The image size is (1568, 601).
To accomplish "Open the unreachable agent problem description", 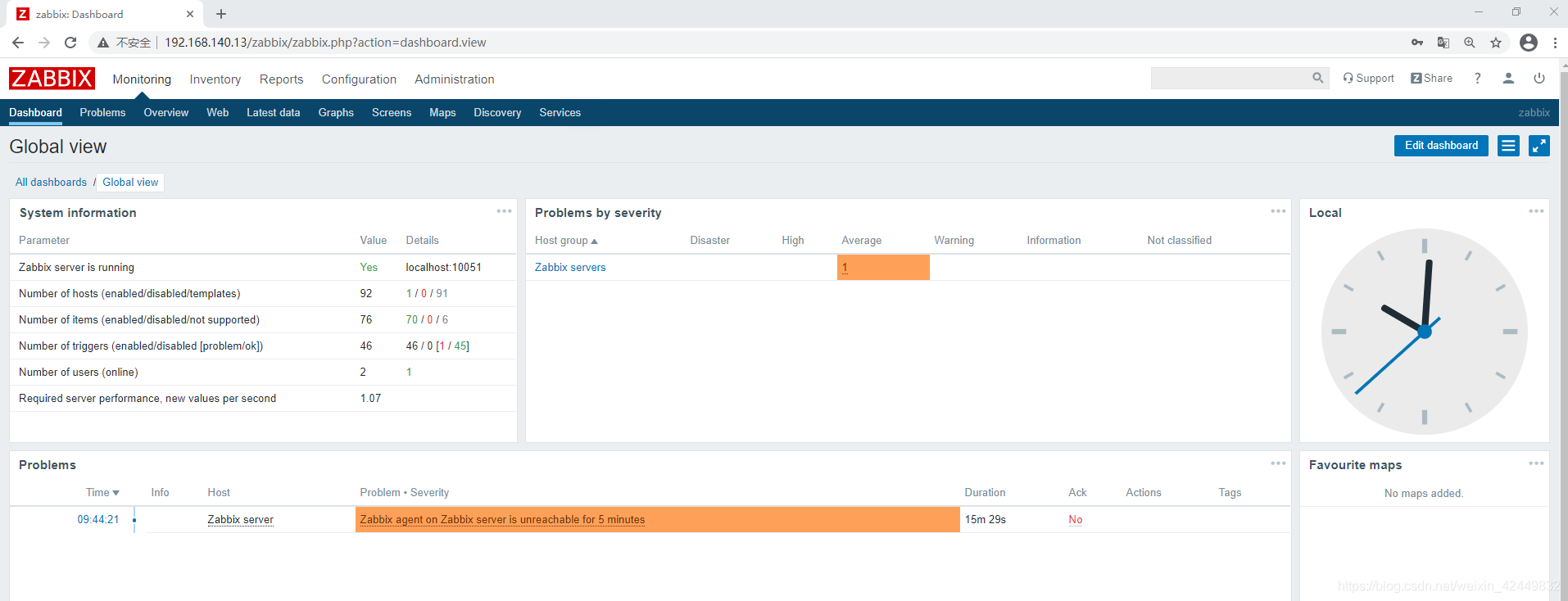I will pyautogui.click(x=502, y=520).
